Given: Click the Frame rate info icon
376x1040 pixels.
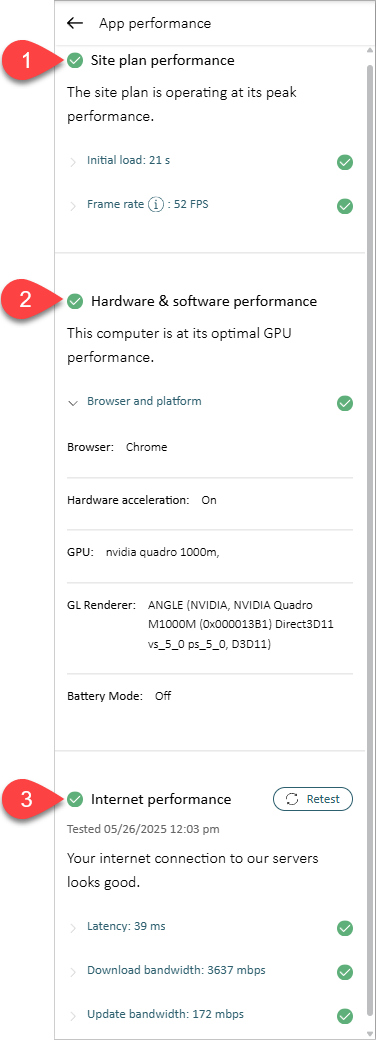Looking at the screenshot, I should [x=155, y=205].
